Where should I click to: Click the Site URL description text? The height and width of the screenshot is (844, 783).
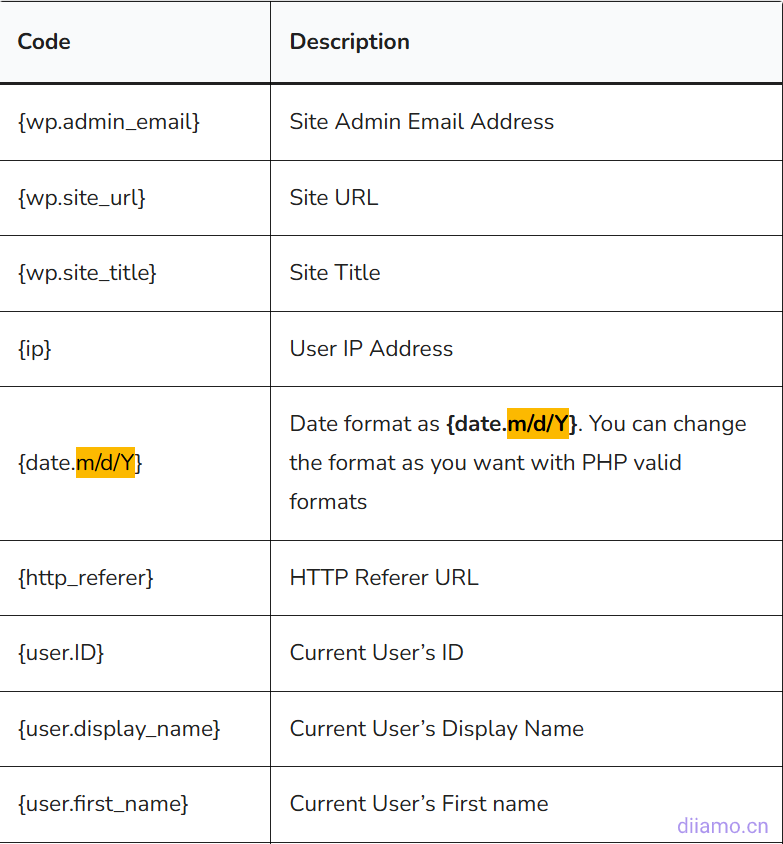(x=333, y=198)
